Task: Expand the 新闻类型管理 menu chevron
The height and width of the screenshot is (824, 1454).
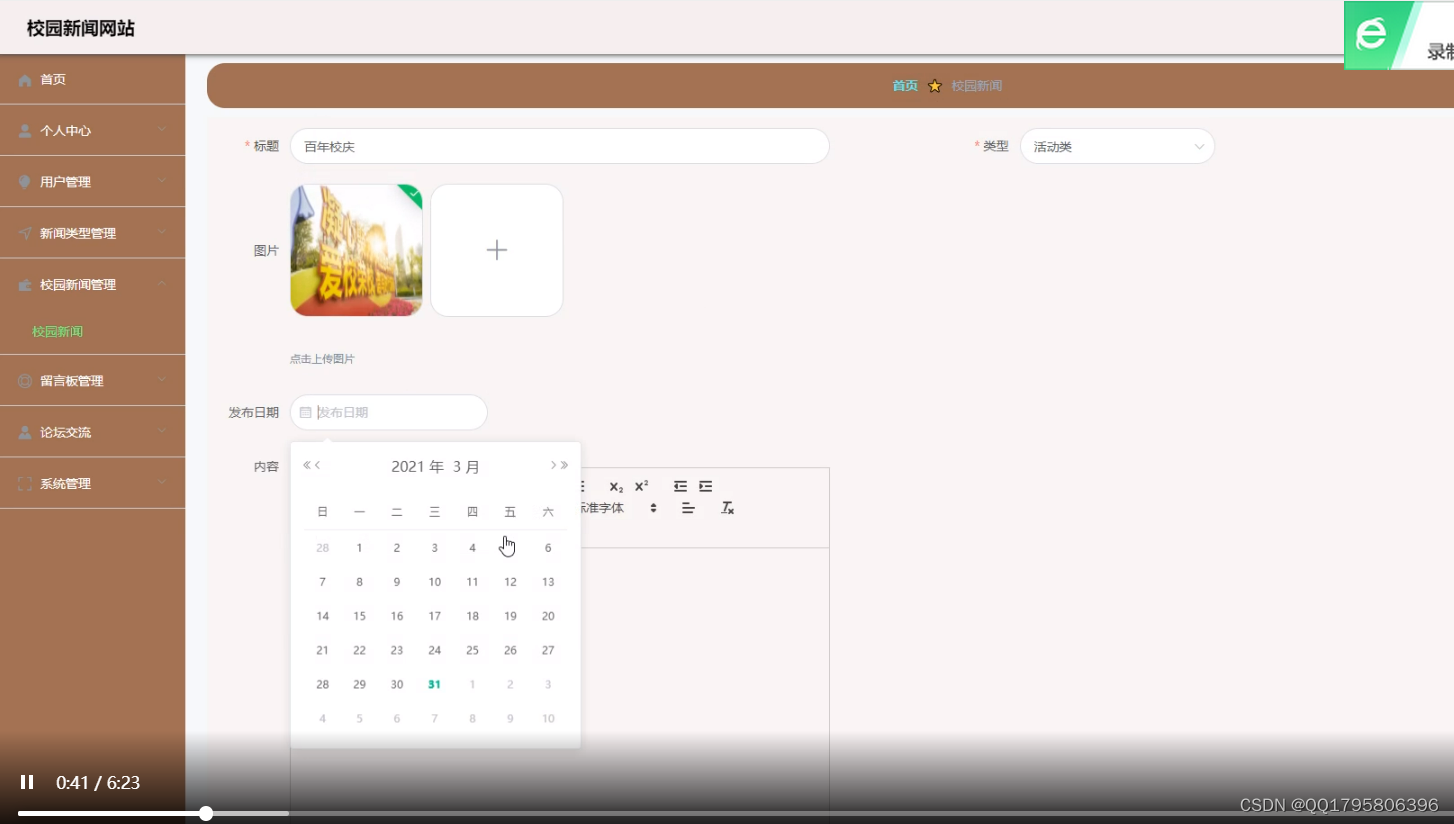Action: (162, 232)
